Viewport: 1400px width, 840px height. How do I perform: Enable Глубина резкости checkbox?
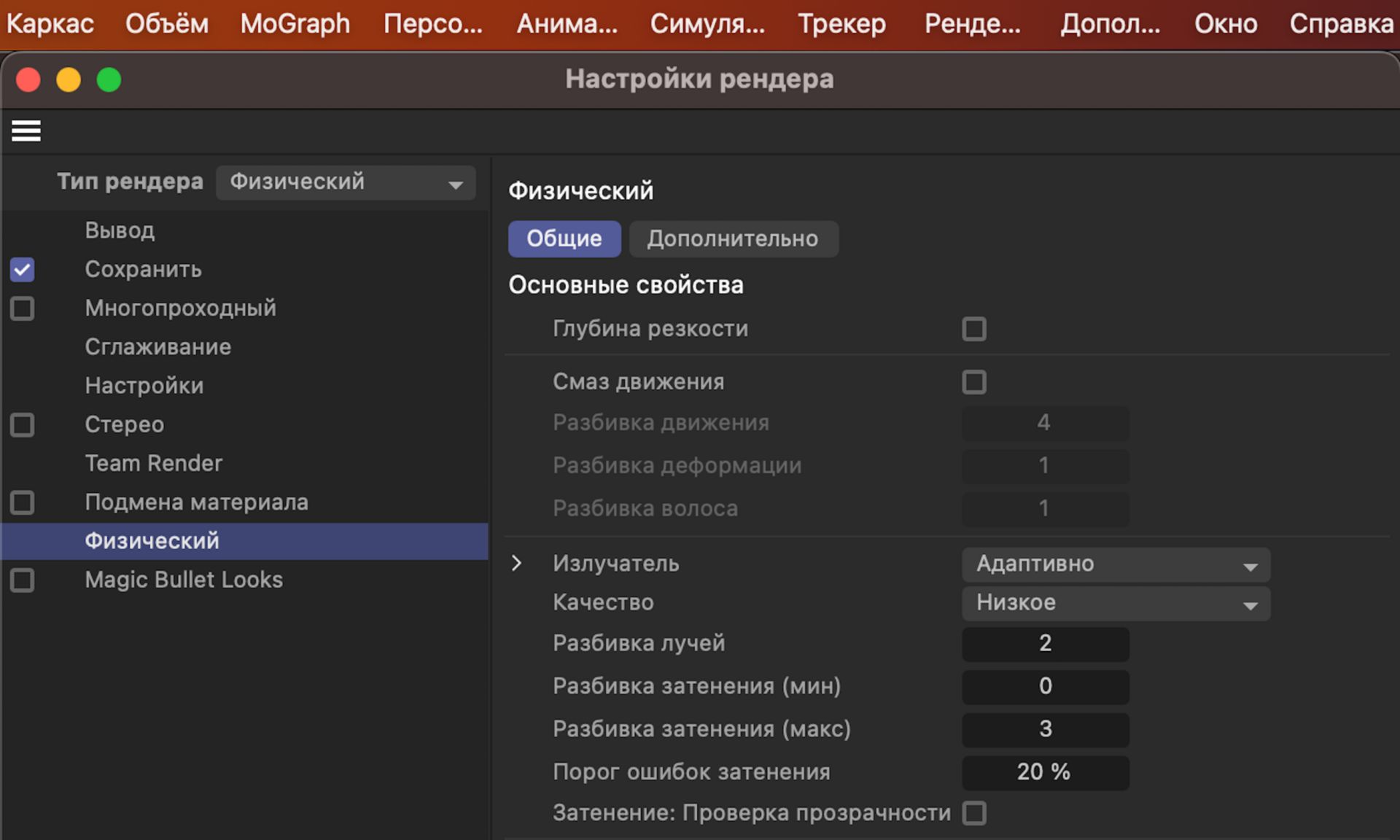(x=973, y=329)
